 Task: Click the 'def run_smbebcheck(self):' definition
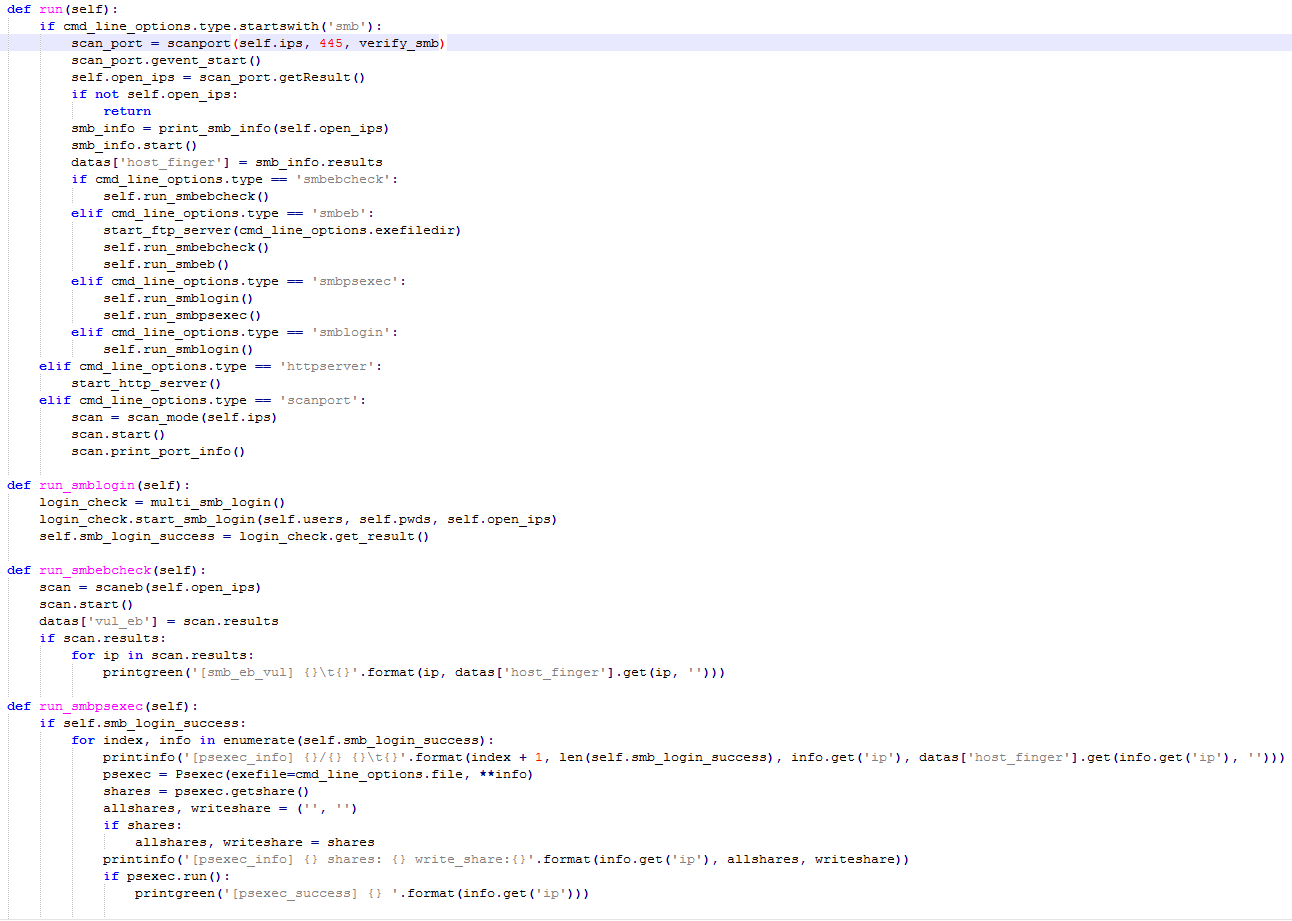107,570
